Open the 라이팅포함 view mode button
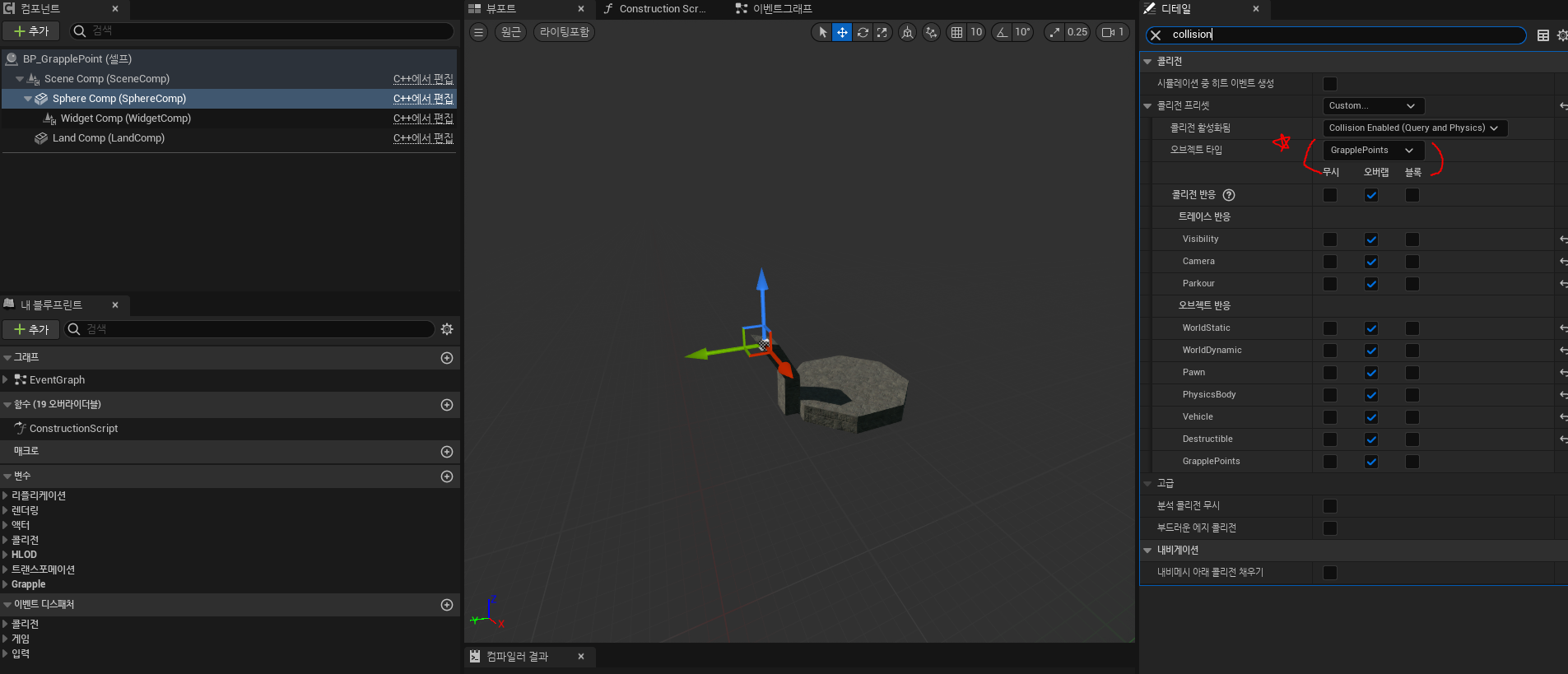1568x674 pixels. click(x=565, y=32)
